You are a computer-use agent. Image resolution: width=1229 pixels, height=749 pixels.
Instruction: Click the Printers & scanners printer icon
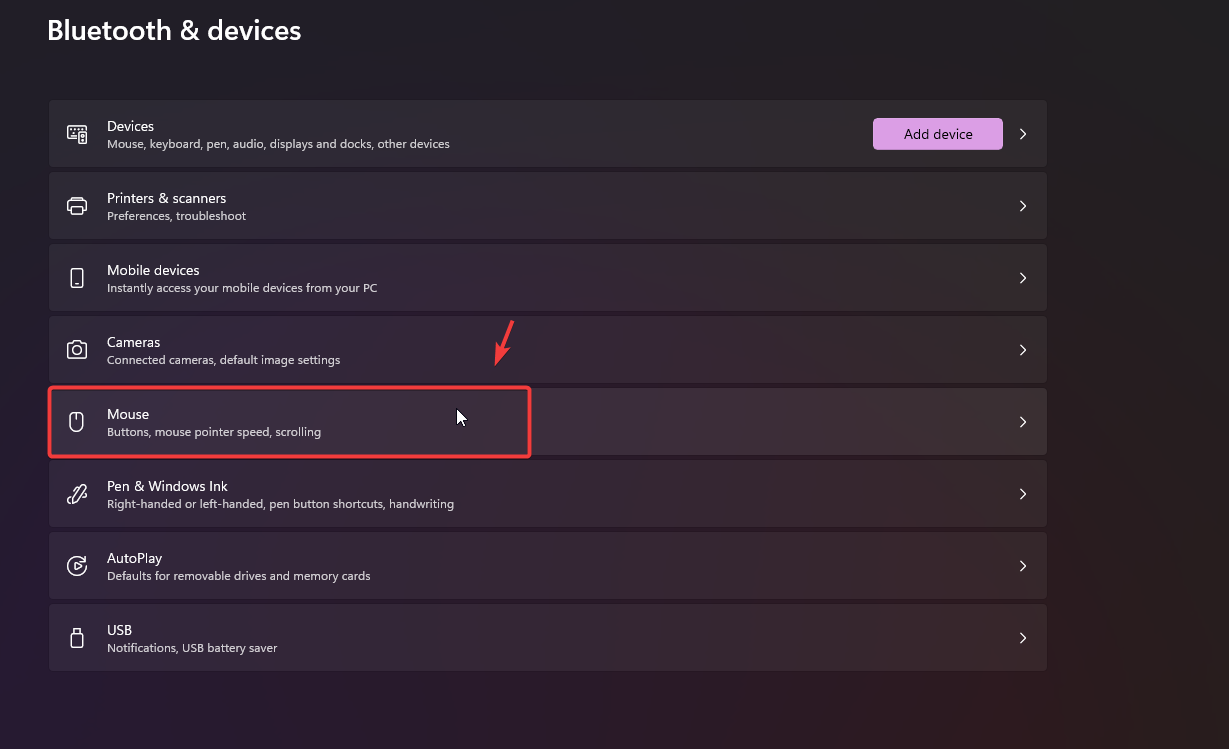click(x=77, y=206)
